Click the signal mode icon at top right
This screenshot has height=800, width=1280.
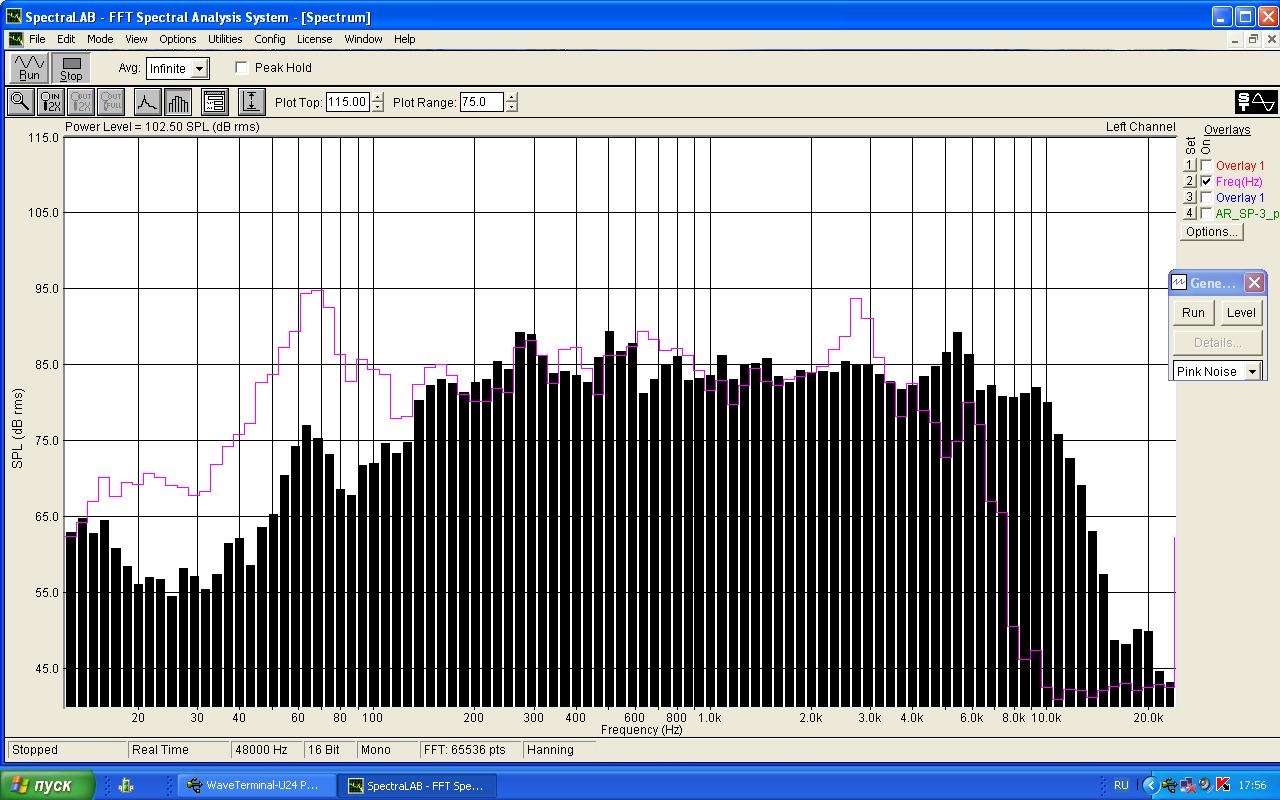click(x=1256, y=102)
